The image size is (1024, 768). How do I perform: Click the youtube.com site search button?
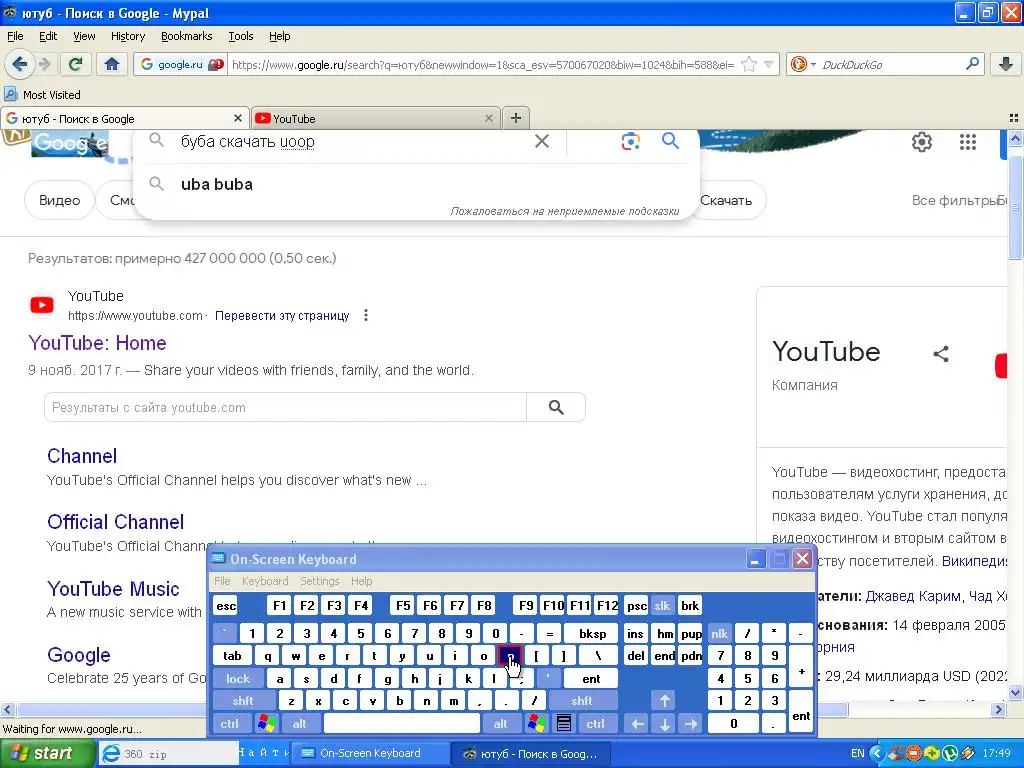556,408
